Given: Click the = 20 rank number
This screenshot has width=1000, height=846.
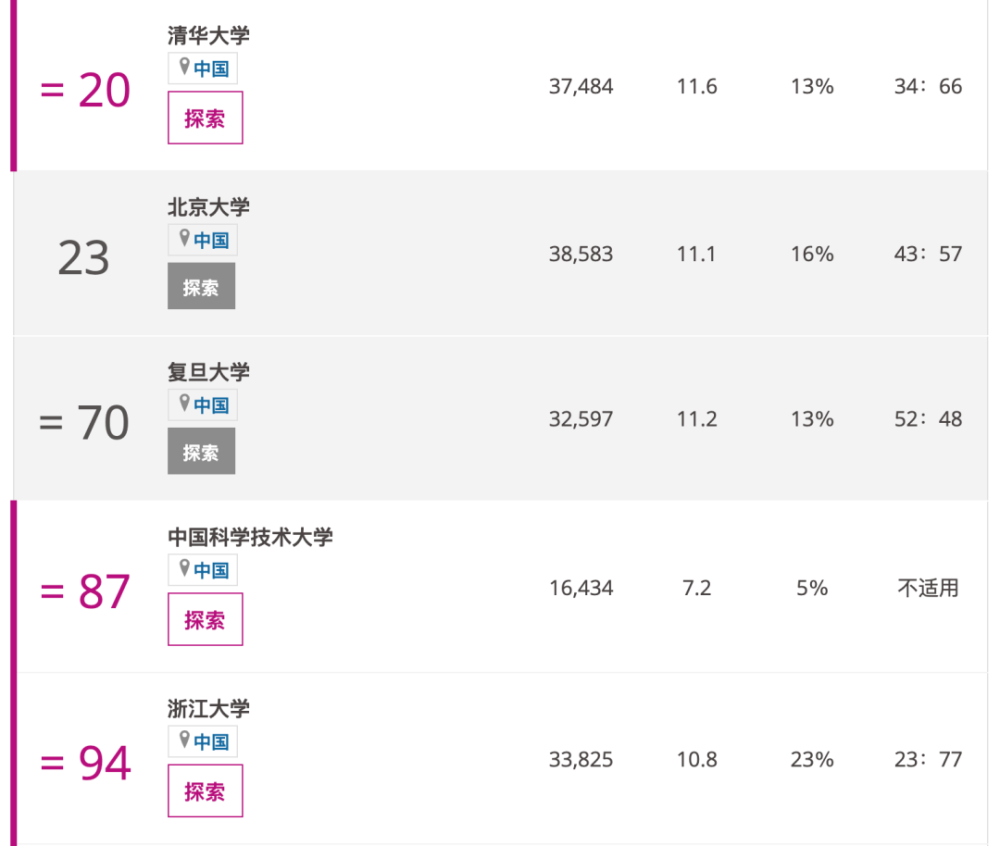Looking at the screenshot, I should point(85,90).
